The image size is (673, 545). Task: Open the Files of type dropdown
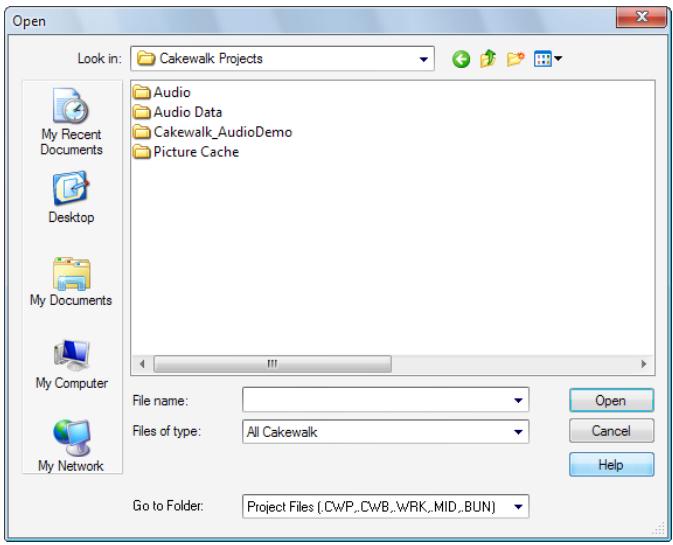(518, 432)
